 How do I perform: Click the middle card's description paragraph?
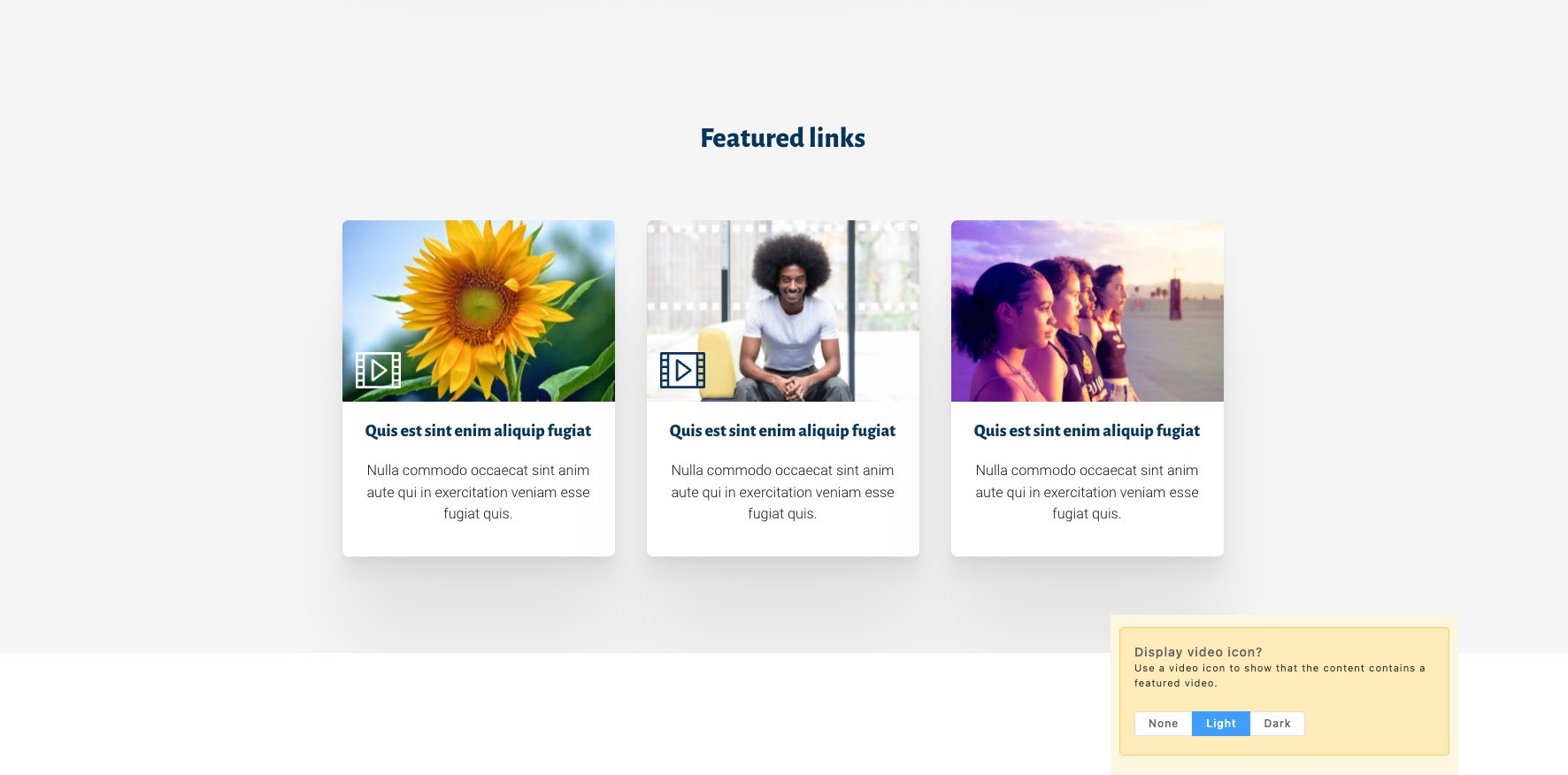[782, 492]
